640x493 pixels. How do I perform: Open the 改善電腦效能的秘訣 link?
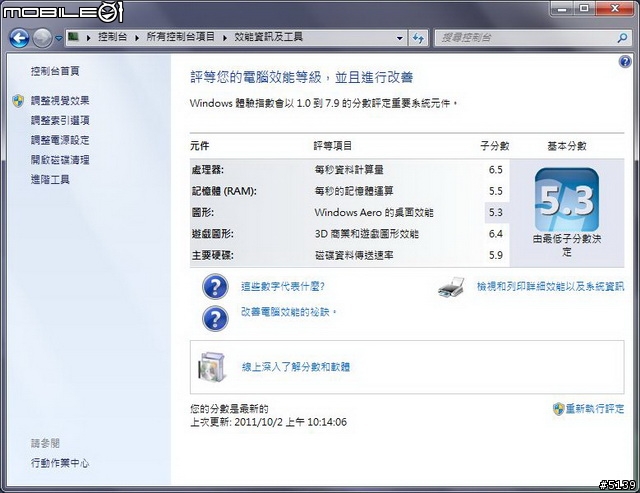pos(289,312)
